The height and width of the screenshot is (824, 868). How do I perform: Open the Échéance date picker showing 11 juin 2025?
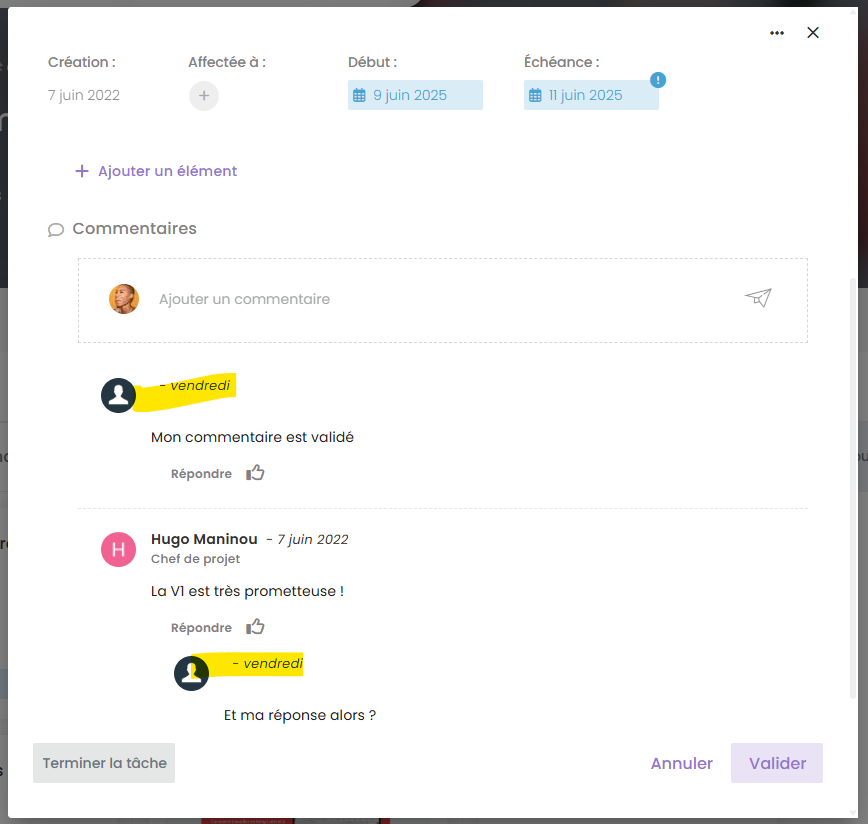[590, 96]
